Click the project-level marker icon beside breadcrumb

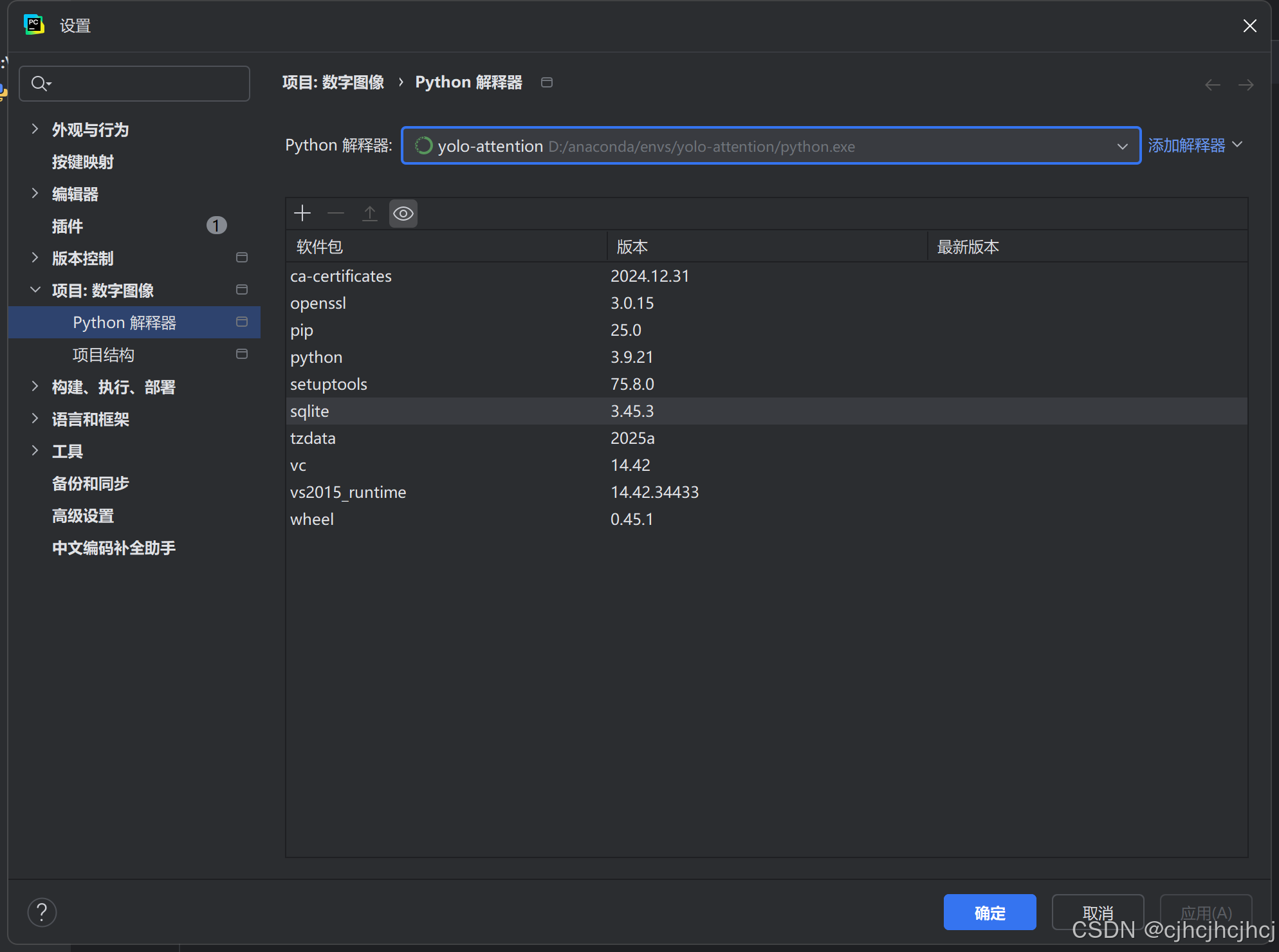click(547, 82)
